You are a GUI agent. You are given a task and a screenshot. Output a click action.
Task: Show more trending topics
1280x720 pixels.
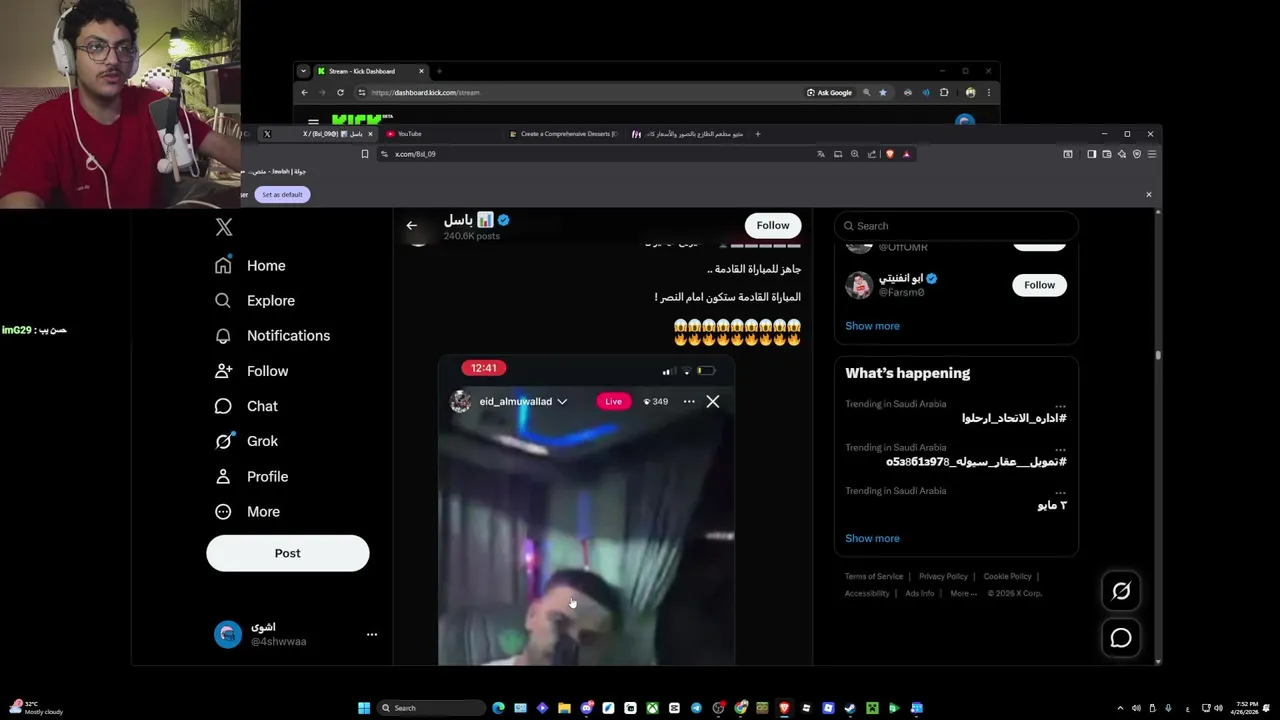tap(872, 538)
